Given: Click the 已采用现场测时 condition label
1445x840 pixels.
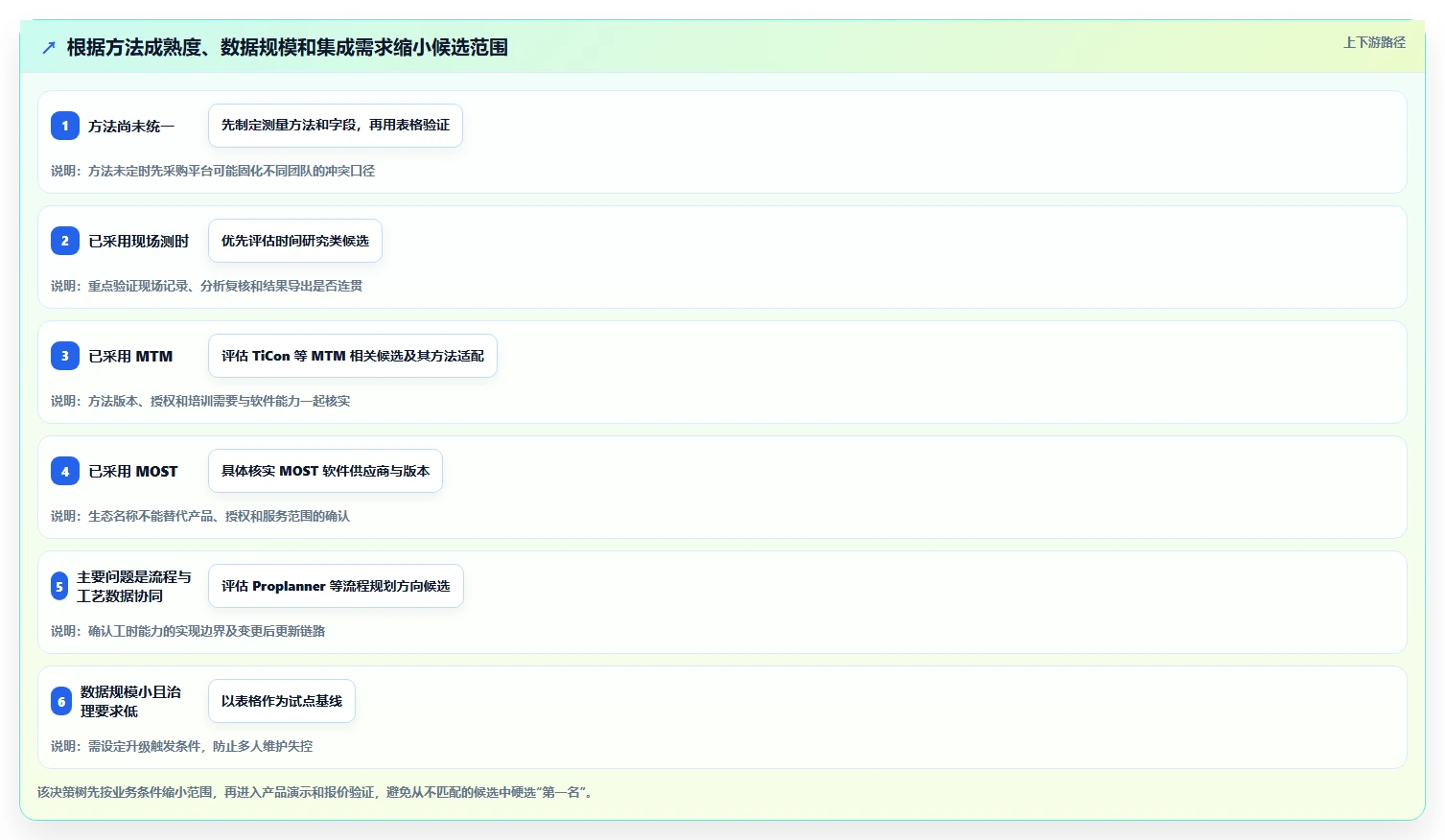Looking at the screenshot, I should (x=139, y=241).
